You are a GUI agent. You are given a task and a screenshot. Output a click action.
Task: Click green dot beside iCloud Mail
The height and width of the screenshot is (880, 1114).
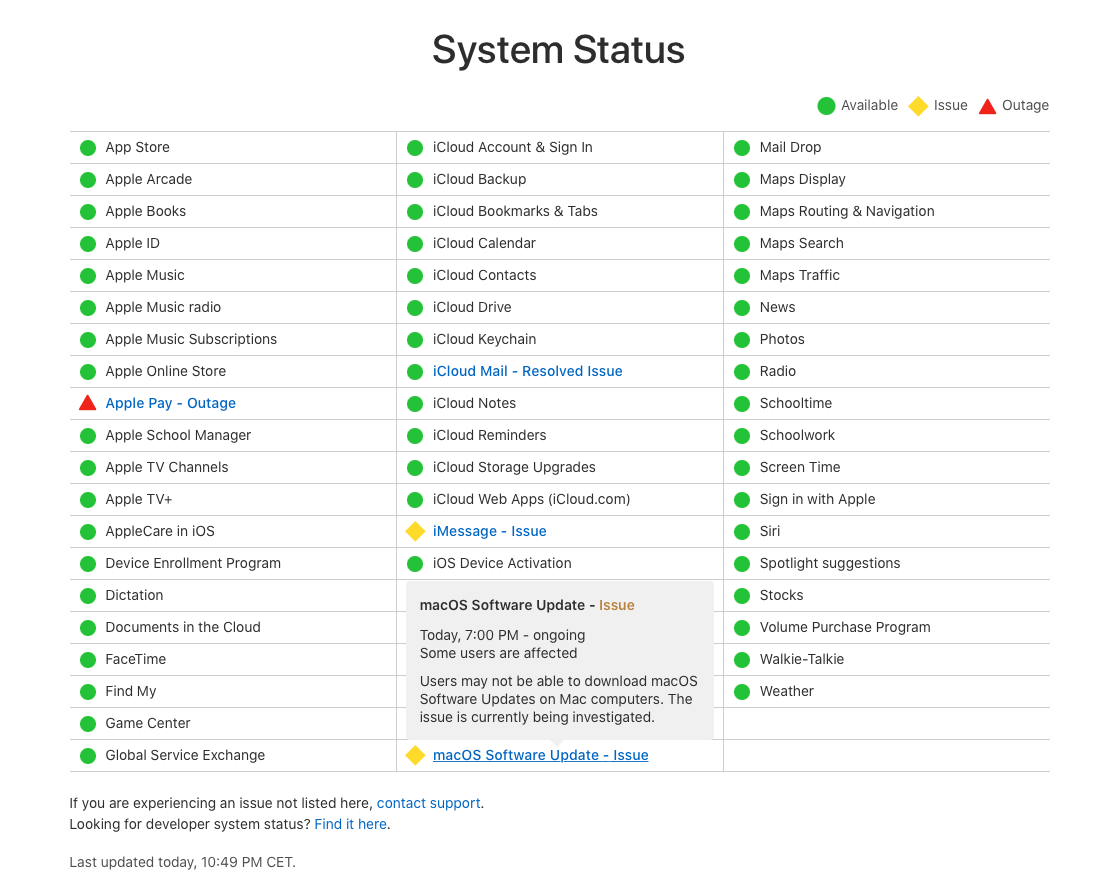point(415,372)
